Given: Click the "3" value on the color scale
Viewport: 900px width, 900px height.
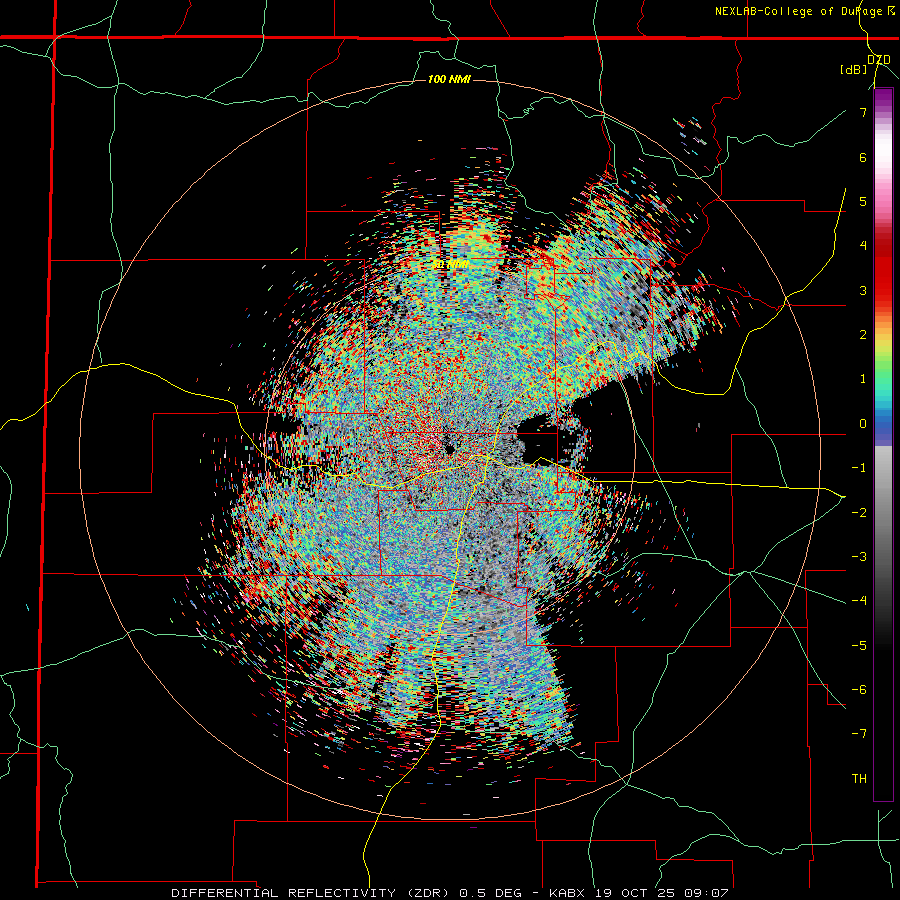Looking at the screenshot, I should click(863, 290).
